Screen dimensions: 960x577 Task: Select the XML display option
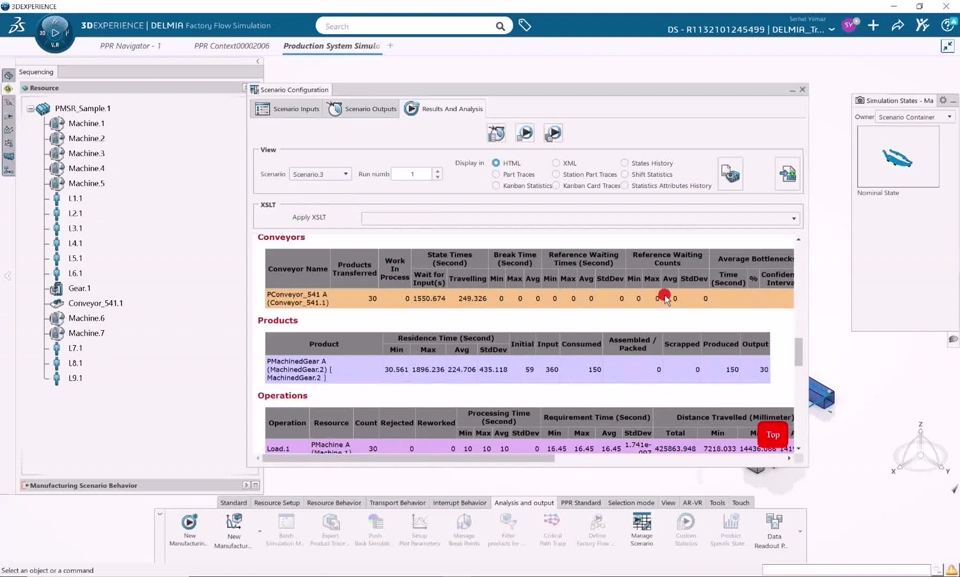[556, 163]
